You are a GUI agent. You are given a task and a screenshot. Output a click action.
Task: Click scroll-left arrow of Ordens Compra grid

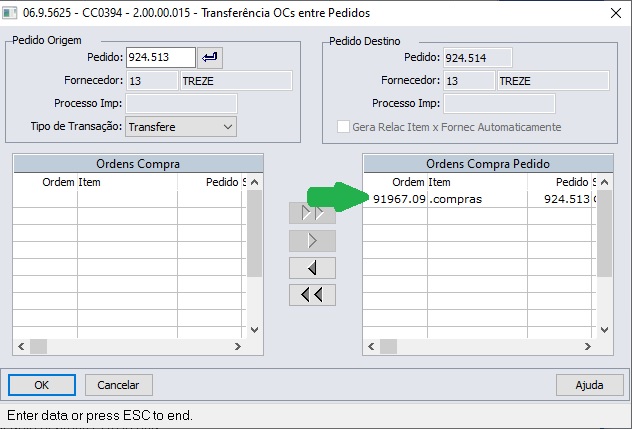pos(21,346)
